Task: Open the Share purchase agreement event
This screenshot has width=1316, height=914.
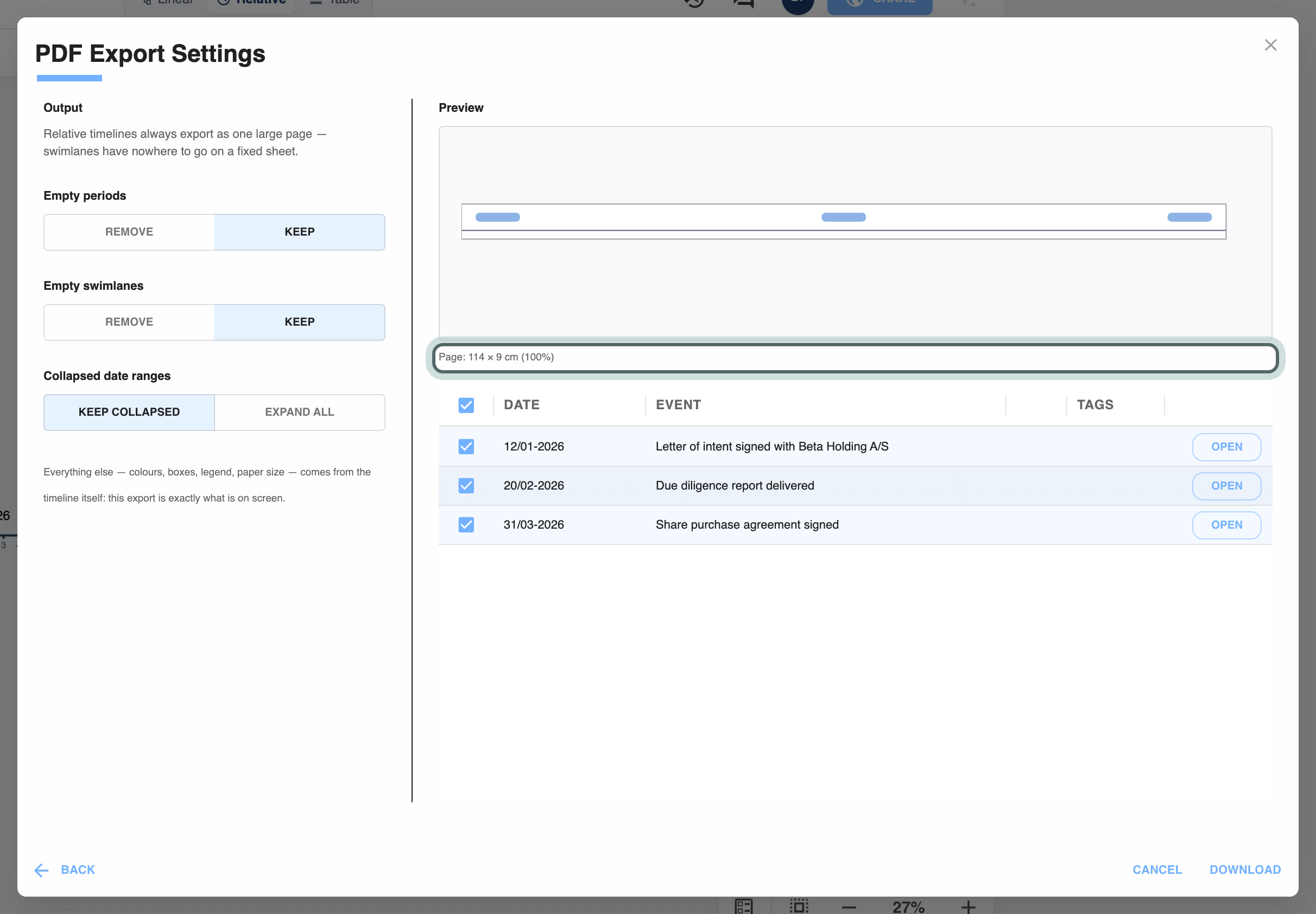Action: click(1226, 525)
